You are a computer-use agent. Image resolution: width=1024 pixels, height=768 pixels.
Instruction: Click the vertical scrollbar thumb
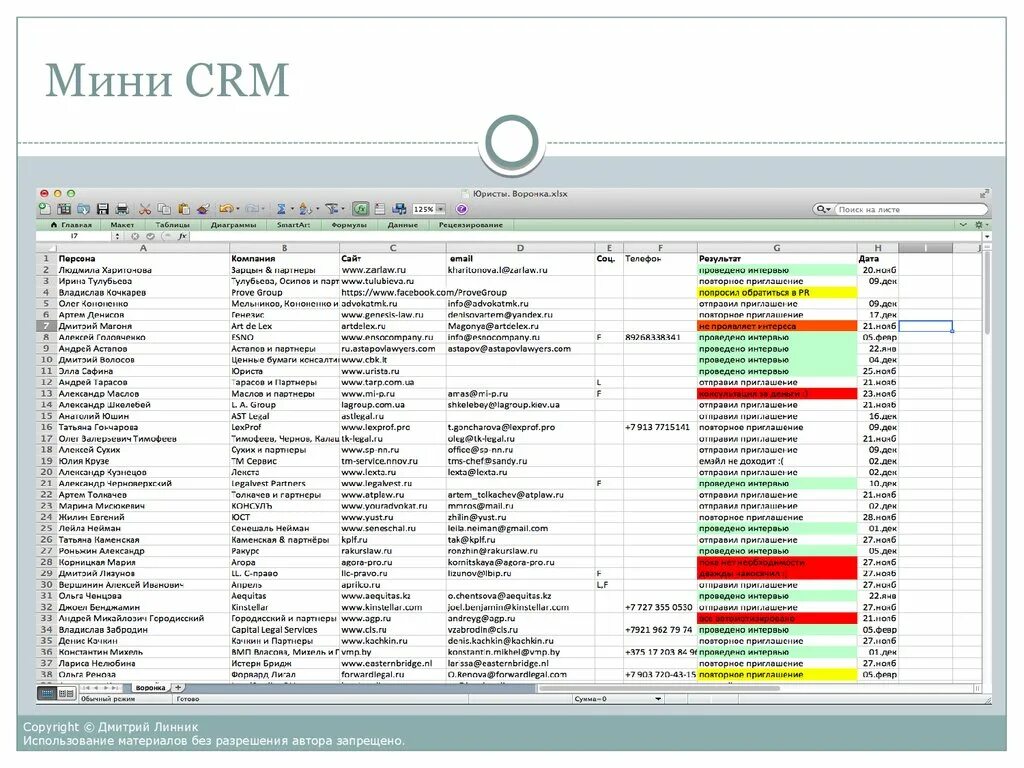click(986, 294)
